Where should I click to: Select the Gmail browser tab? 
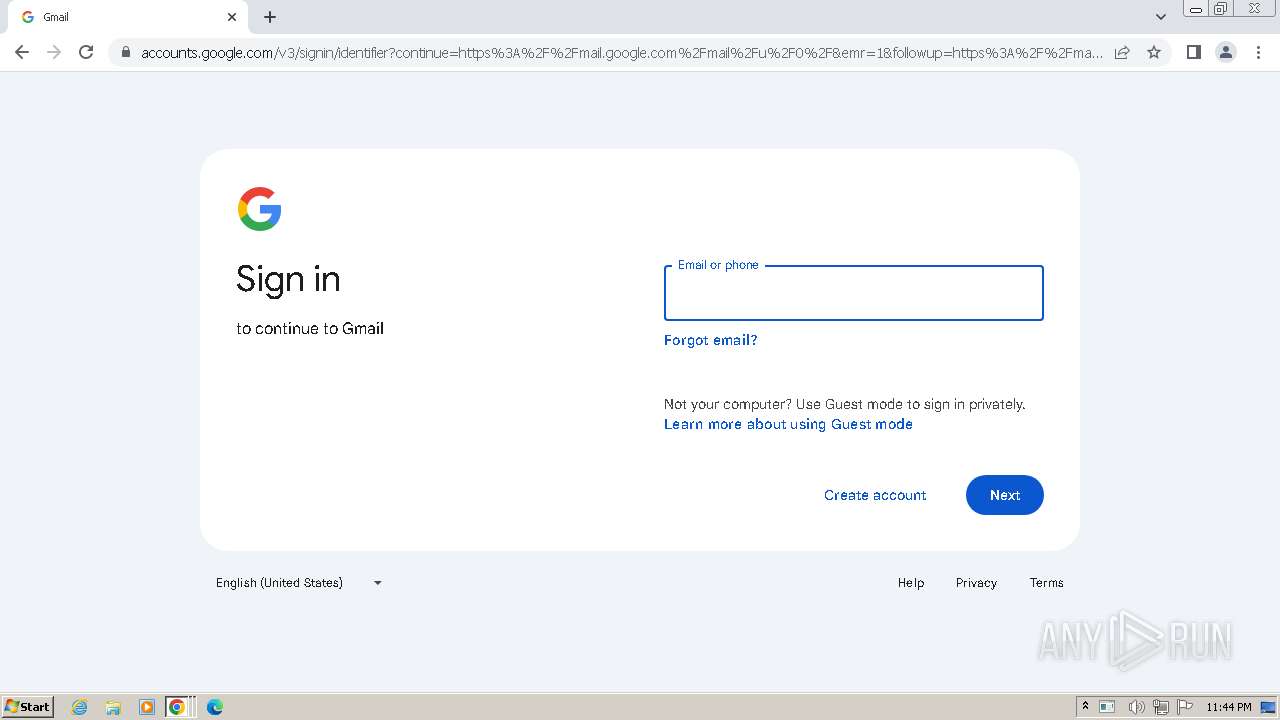tap(127, 17)
